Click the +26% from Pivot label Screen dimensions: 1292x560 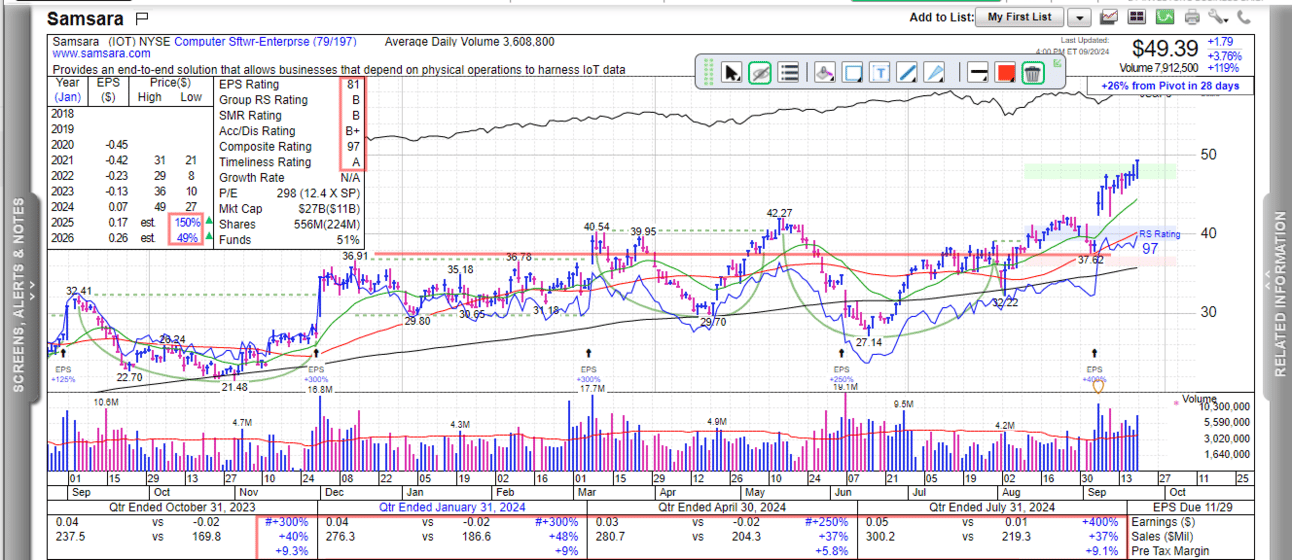1170,86
